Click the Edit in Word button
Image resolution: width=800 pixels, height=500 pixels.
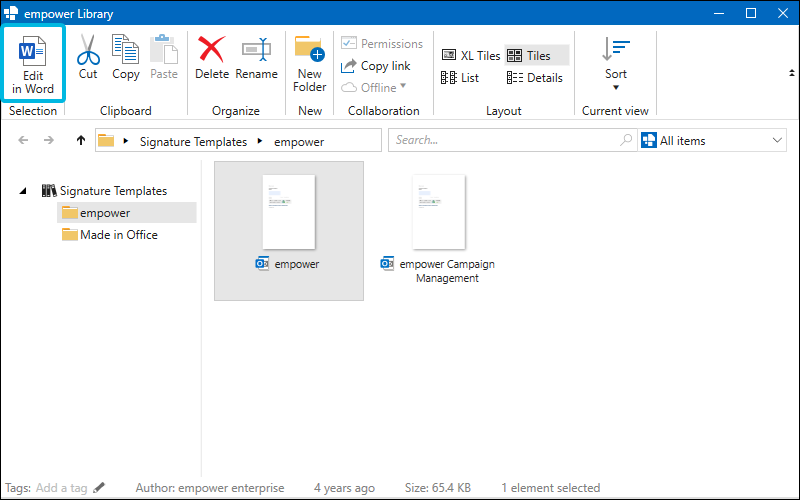[x=33, y=64]
